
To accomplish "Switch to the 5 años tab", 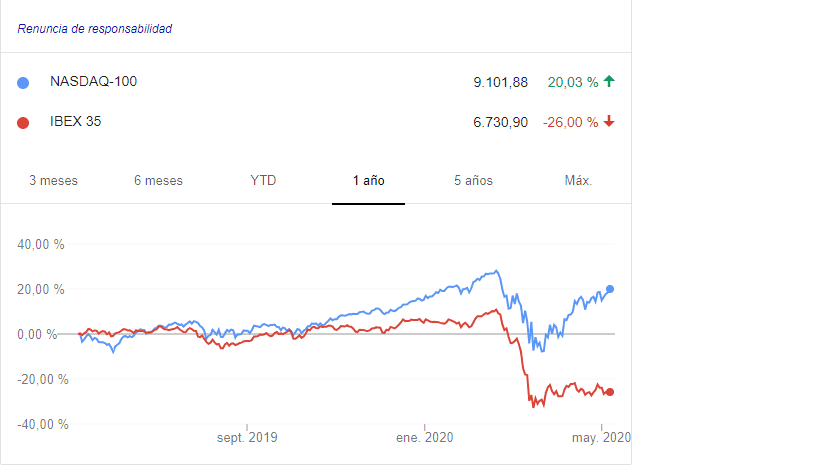I will tap(473, 181).
